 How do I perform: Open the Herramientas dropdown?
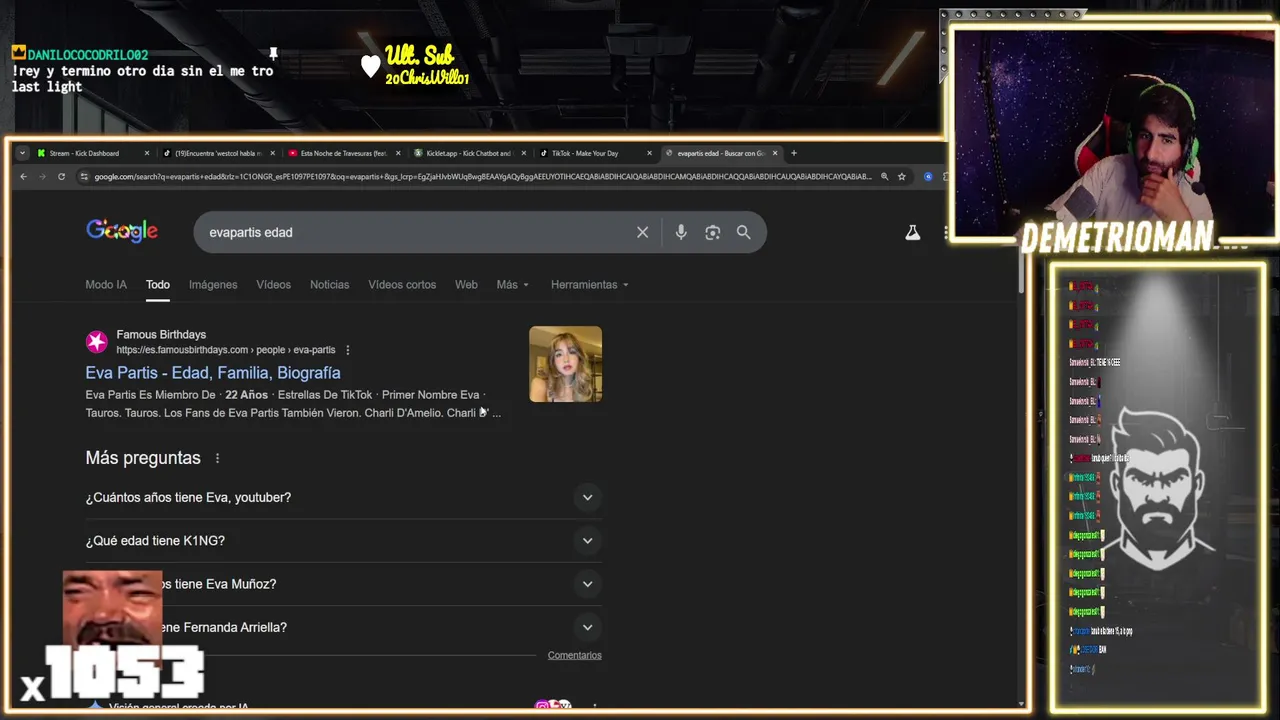pos(590,285)
